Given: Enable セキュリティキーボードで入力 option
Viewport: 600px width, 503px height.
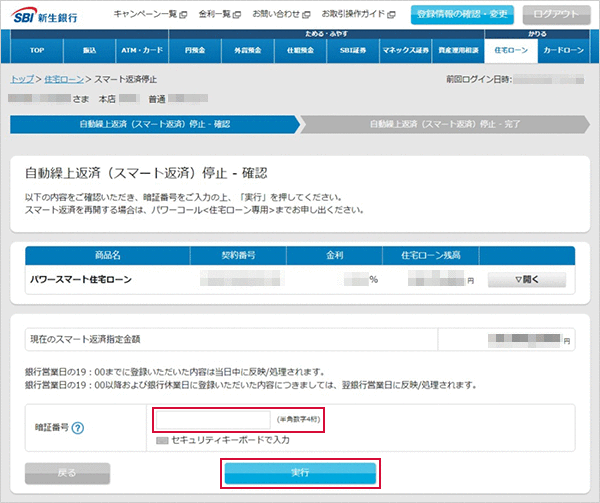Looking at the screenshot, I should (220, 440).
